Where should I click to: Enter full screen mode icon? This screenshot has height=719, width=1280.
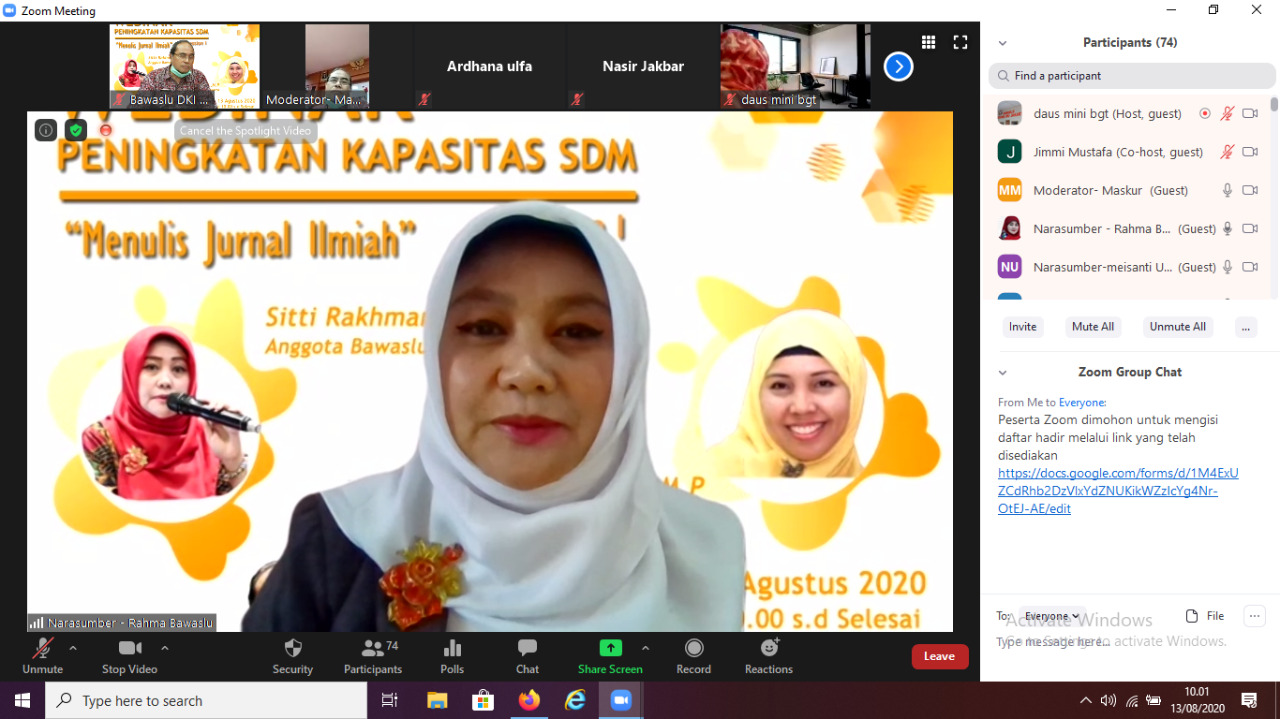pos(960,42)
